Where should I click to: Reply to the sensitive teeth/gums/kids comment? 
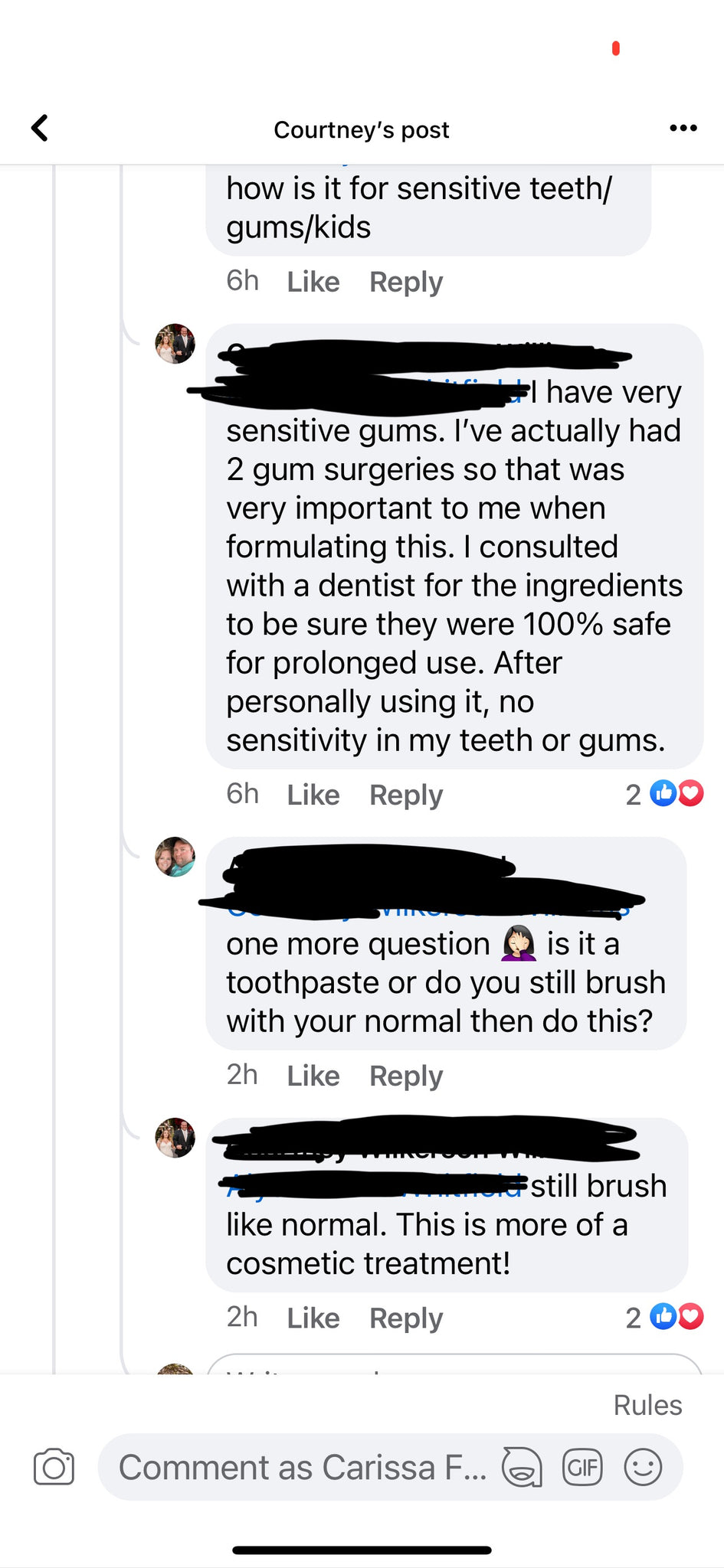pyautogui.click(x=406, y=282)
